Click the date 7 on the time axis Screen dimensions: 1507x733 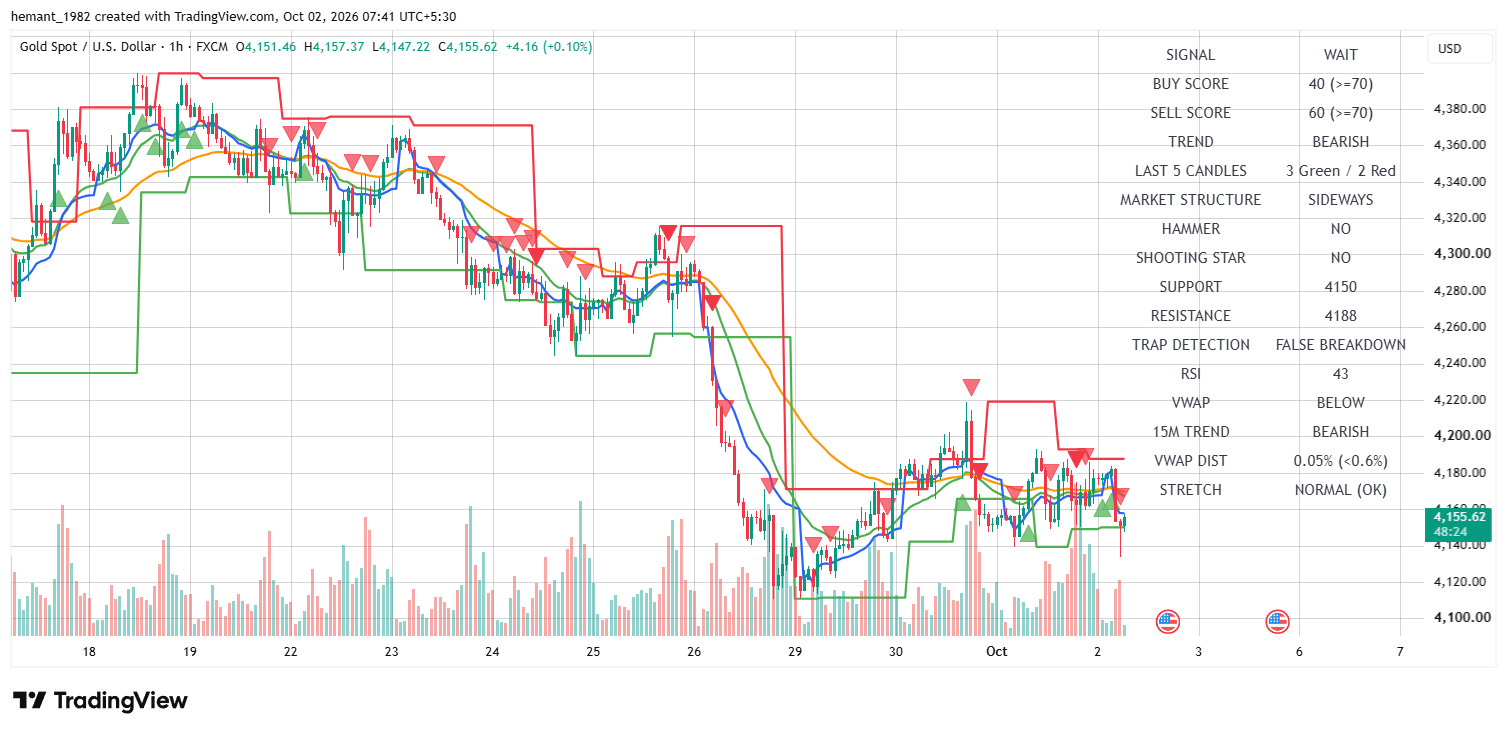click(1400, 652)
